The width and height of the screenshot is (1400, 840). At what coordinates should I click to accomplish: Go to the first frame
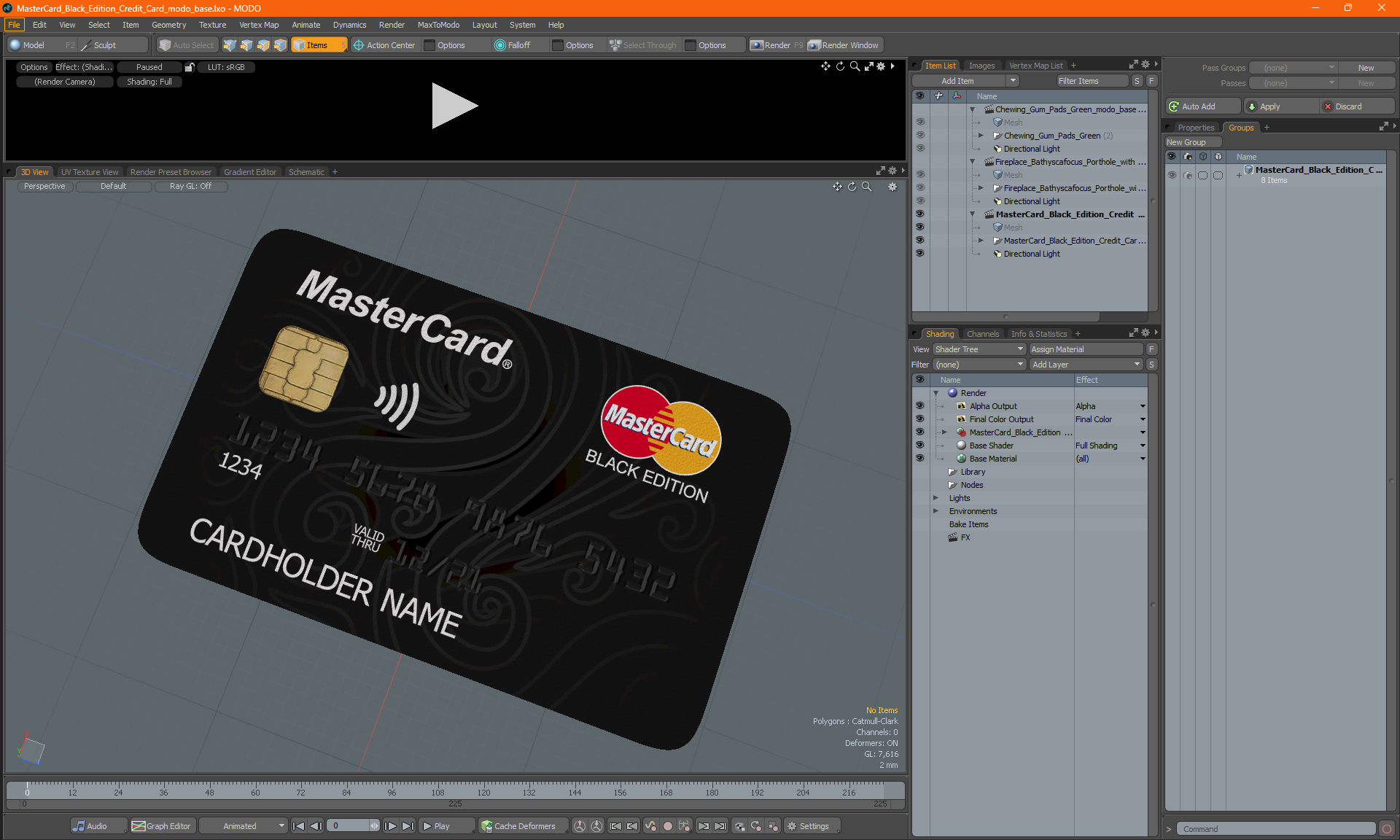coord(298,826)
